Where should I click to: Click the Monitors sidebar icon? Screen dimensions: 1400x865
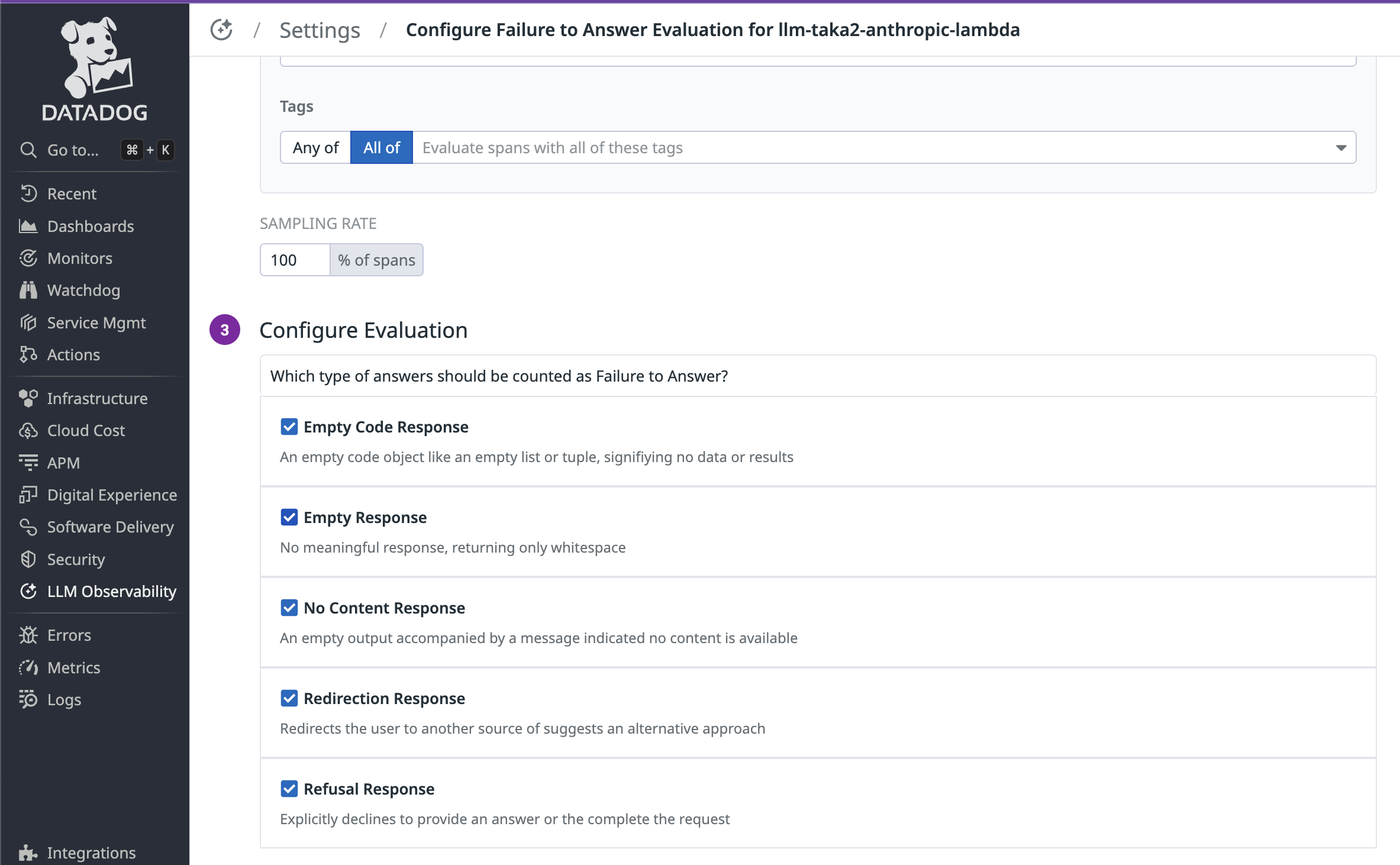click(28, 259)
